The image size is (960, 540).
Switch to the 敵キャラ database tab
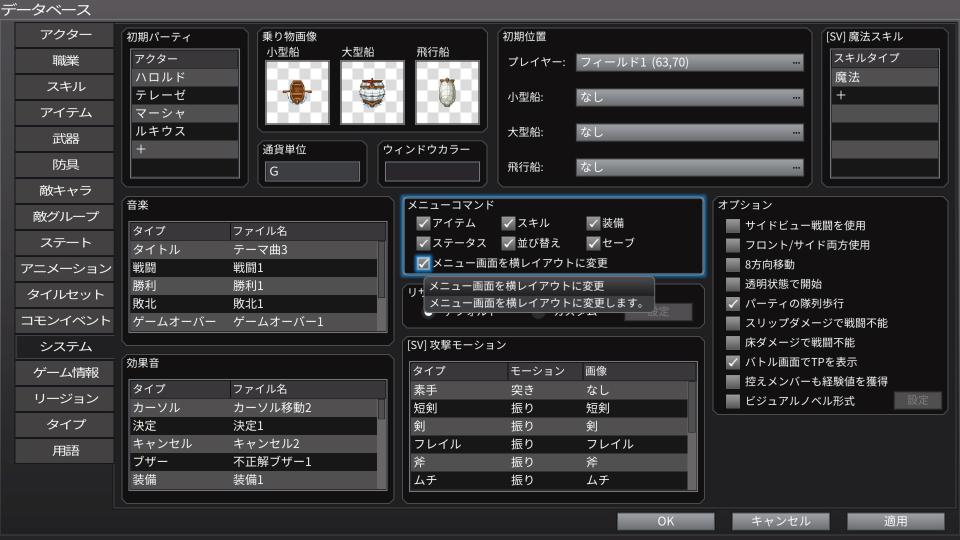click(x=66, y=191)
